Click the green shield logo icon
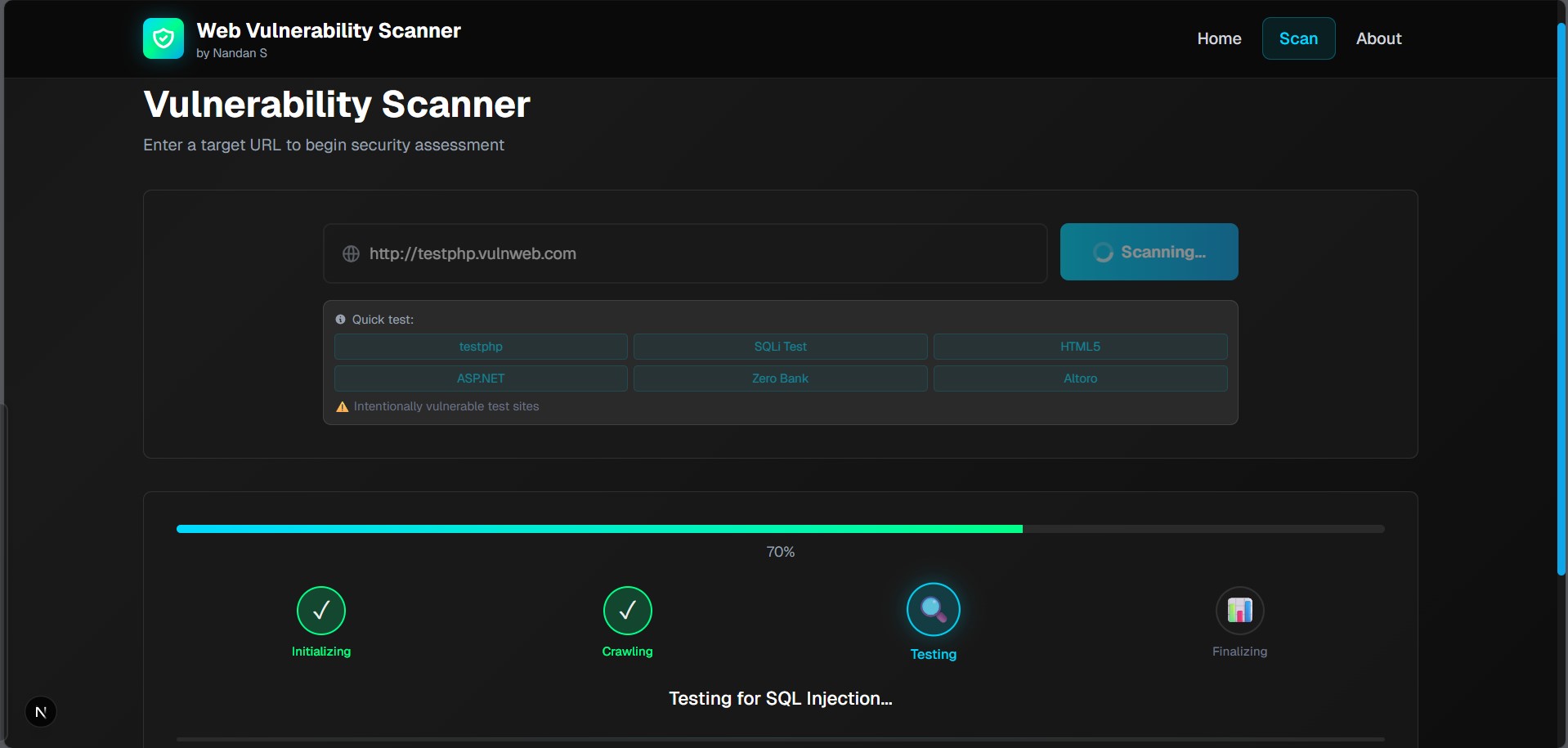1568x748 pixels. click(x=164, y=38)
